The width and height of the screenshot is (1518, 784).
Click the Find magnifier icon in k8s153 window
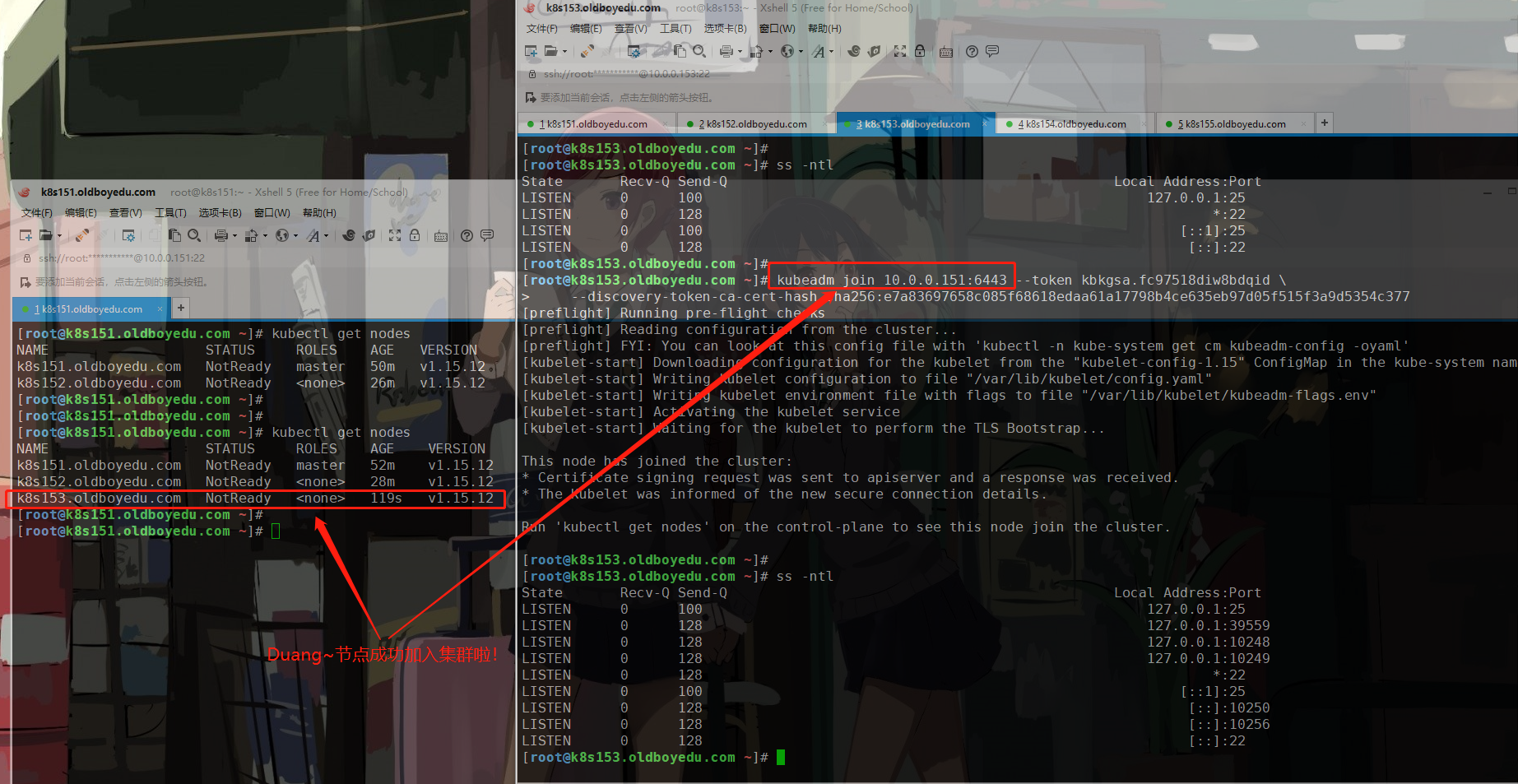[x=699, y=51]
